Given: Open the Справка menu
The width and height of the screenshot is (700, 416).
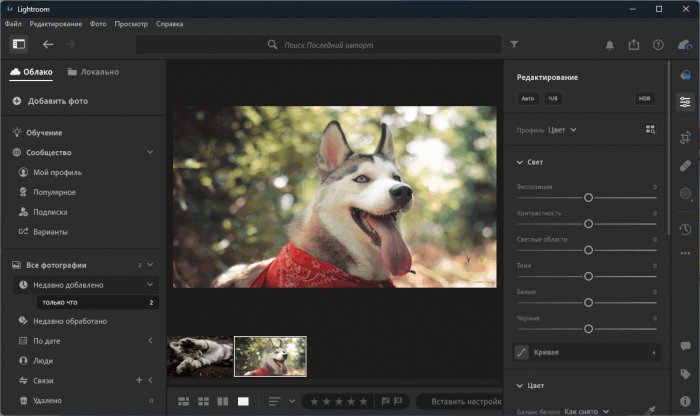Looking at the screenshot, I should (x=170, y=24).
